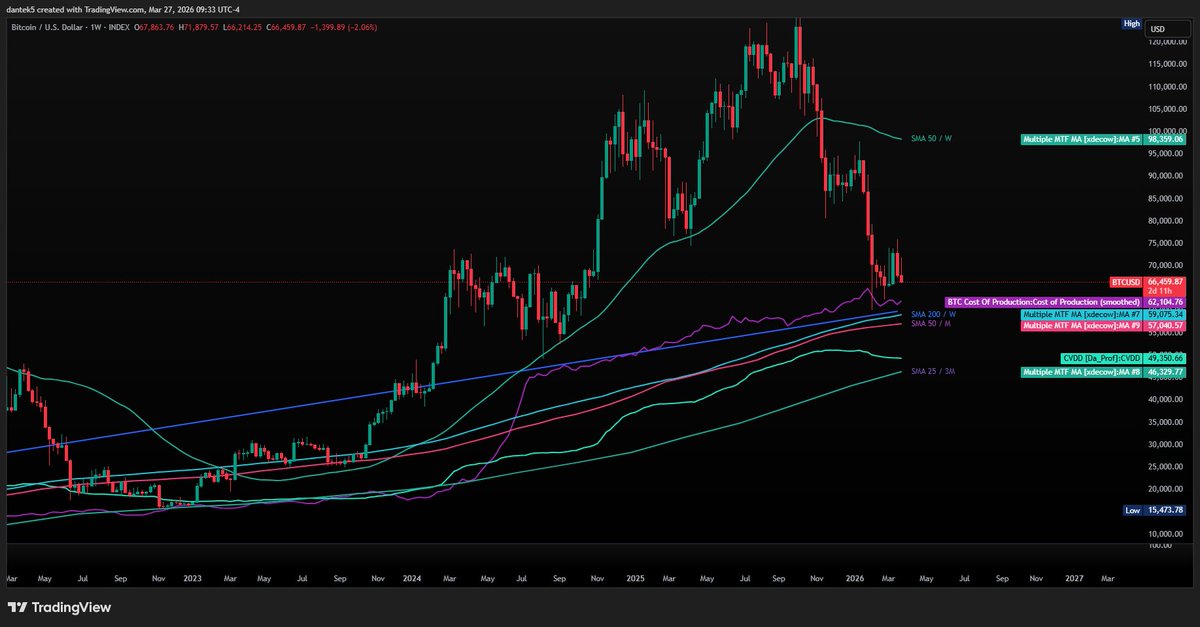Click the CVDD [Da_Prof] indicator label
This screenshot has width=1200, height=627.
(1101, 358)
